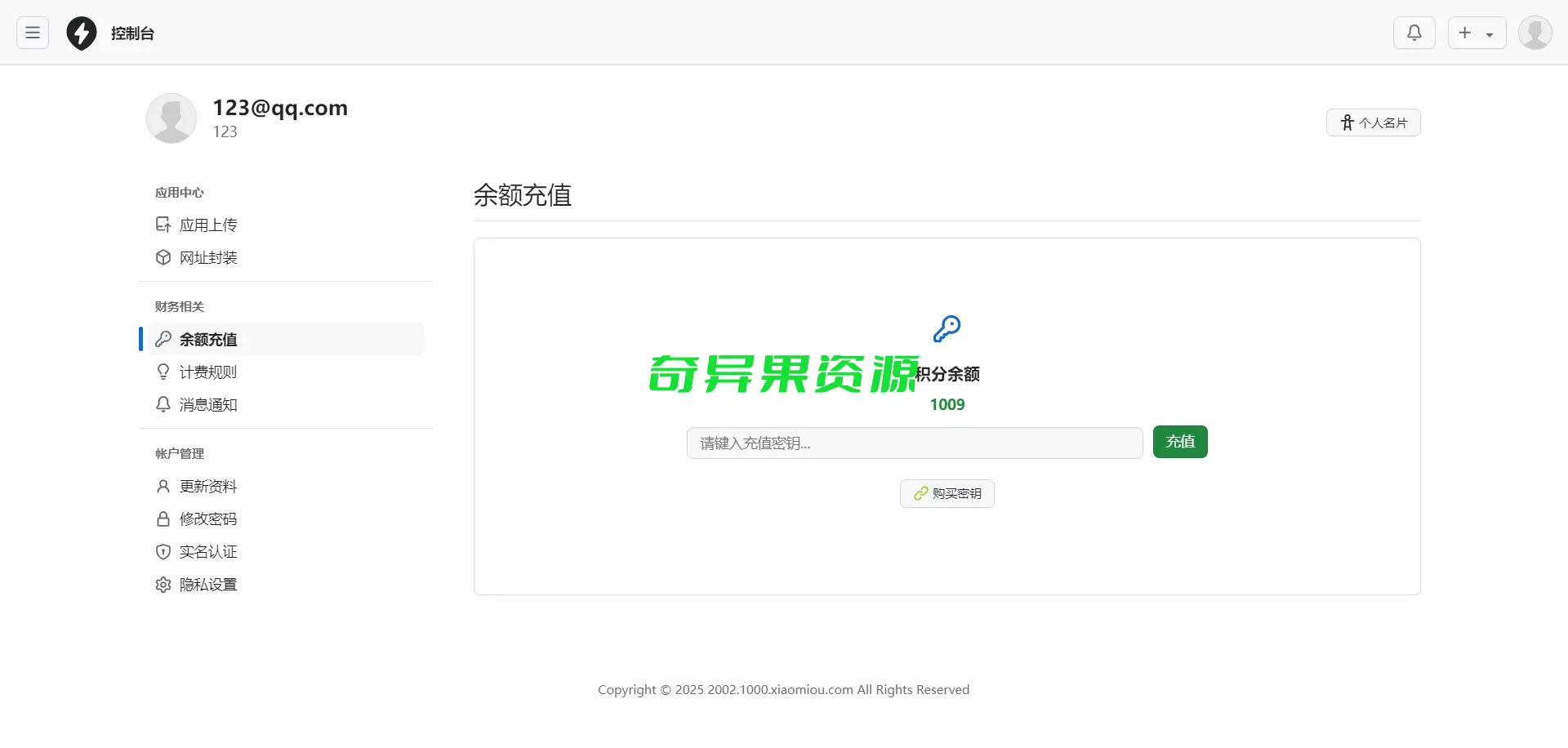Switch to the 更新资料 section
The width and height of the screenshot is (1568, 748).
pos(208,486)
